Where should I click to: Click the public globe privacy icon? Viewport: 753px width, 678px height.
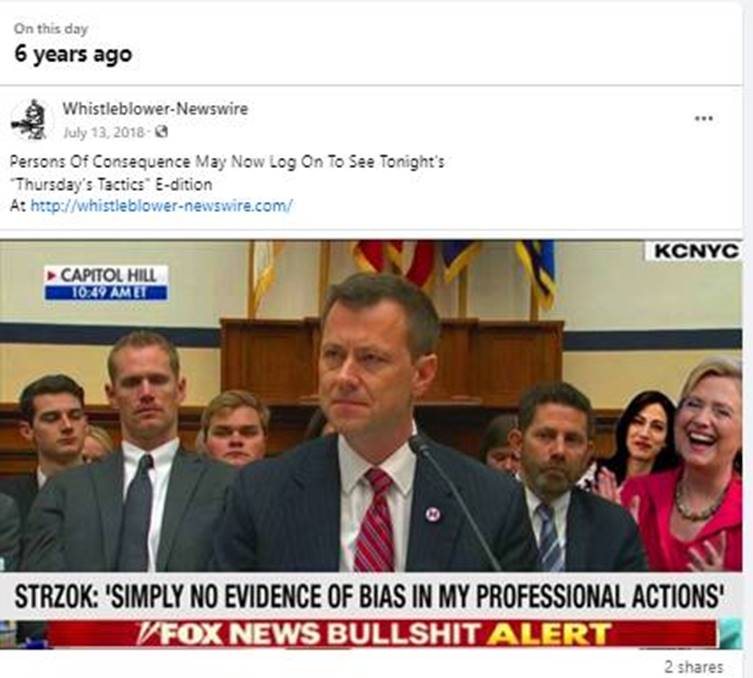[161, 132]
